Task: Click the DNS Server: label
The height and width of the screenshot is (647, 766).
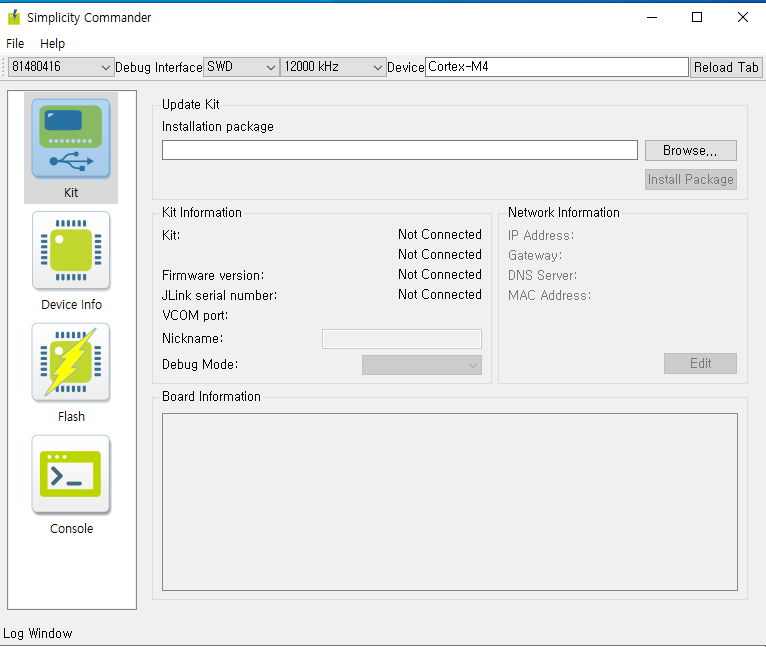Action: pyautogui.click(x=542, y=276)
